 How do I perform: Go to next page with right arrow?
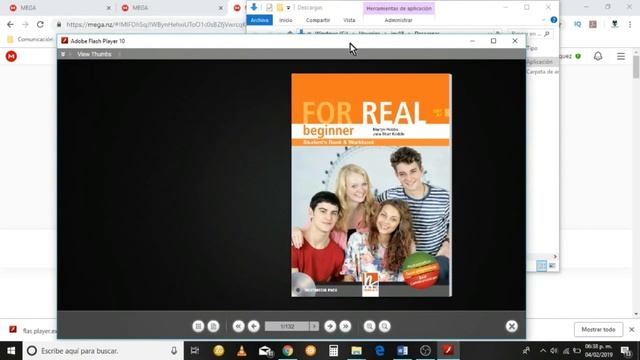click(x=330, y=326)
